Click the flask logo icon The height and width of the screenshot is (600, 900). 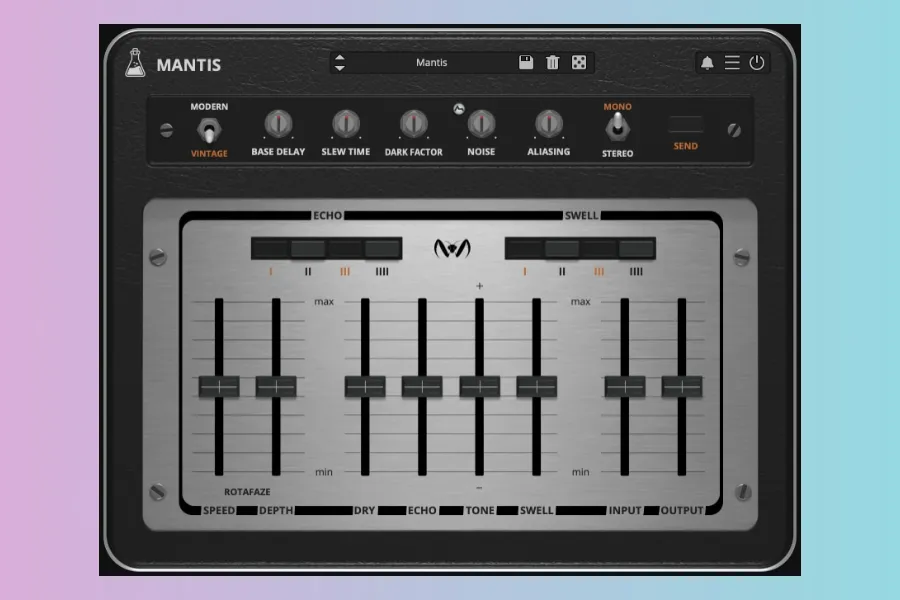point(135,64)
